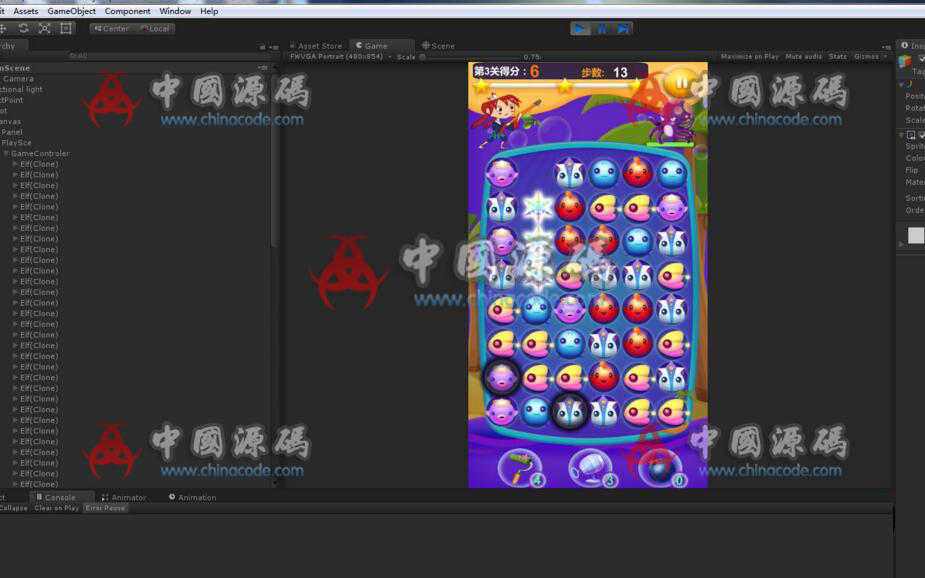Use the paint roller power-up

point(520,467)
